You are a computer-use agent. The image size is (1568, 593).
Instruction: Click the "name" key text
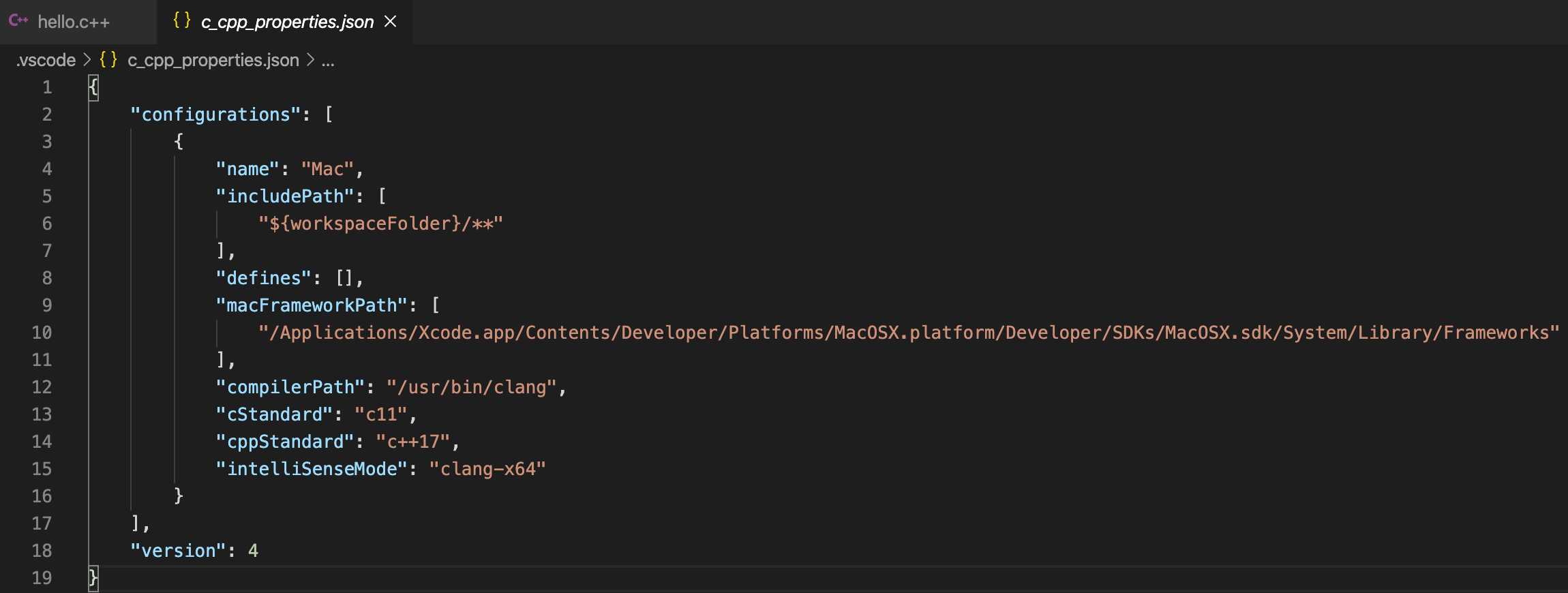click(247, 169)
